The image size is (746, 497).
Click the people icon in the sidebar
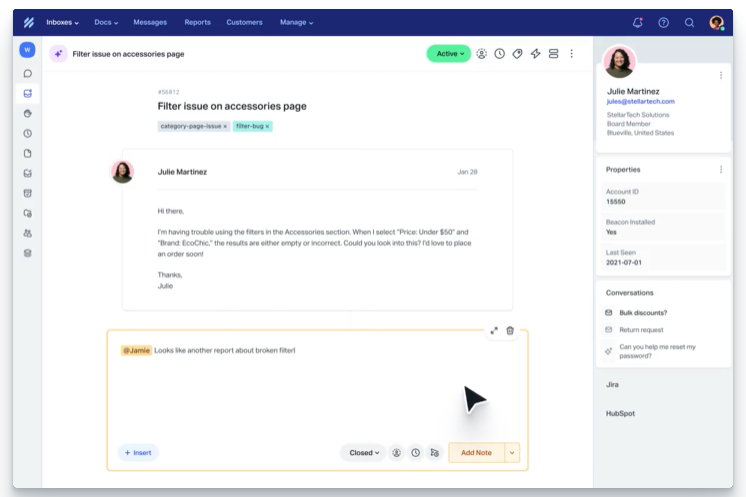pos(28,233)
